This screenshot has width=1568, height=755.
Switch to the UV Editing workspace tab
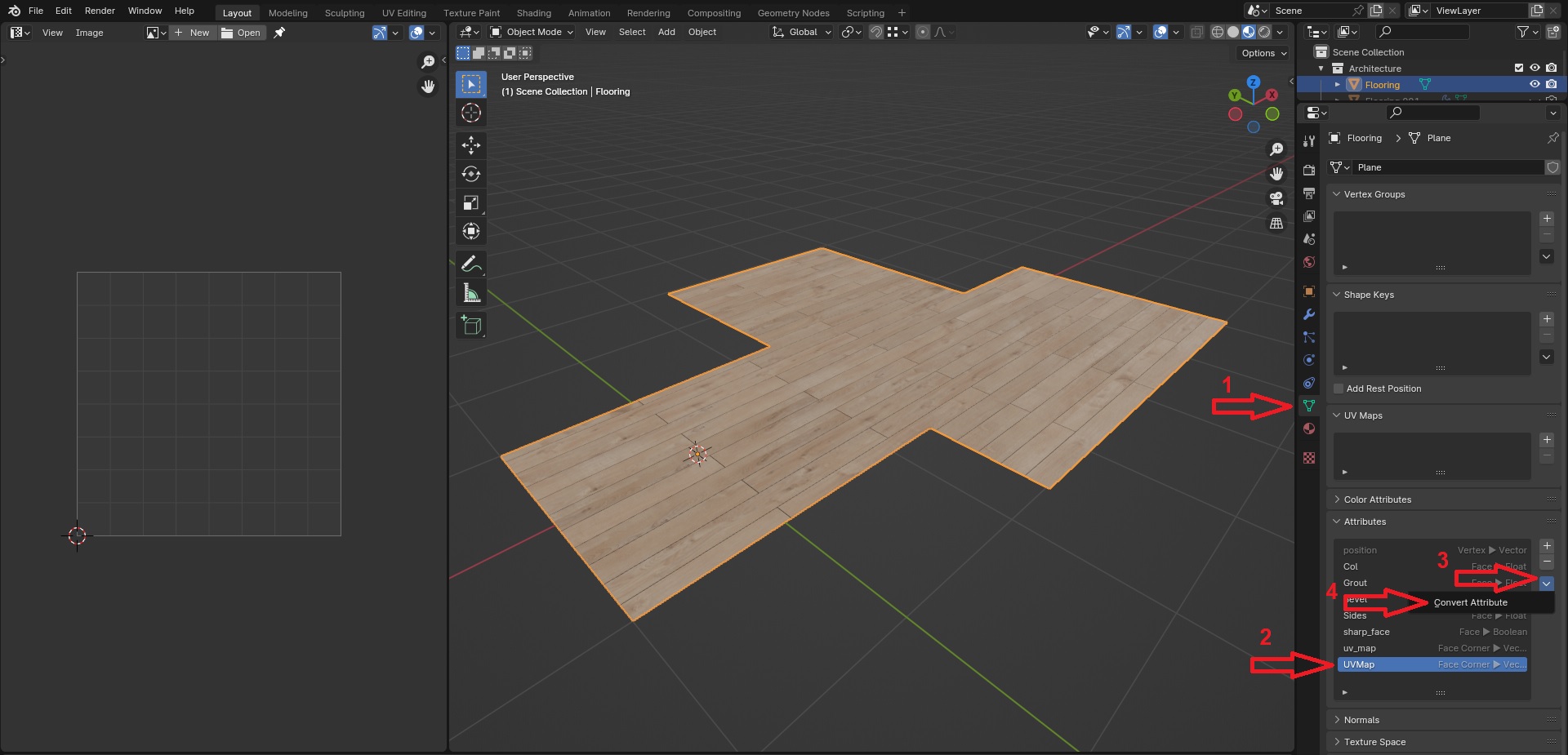click(403, 13)
